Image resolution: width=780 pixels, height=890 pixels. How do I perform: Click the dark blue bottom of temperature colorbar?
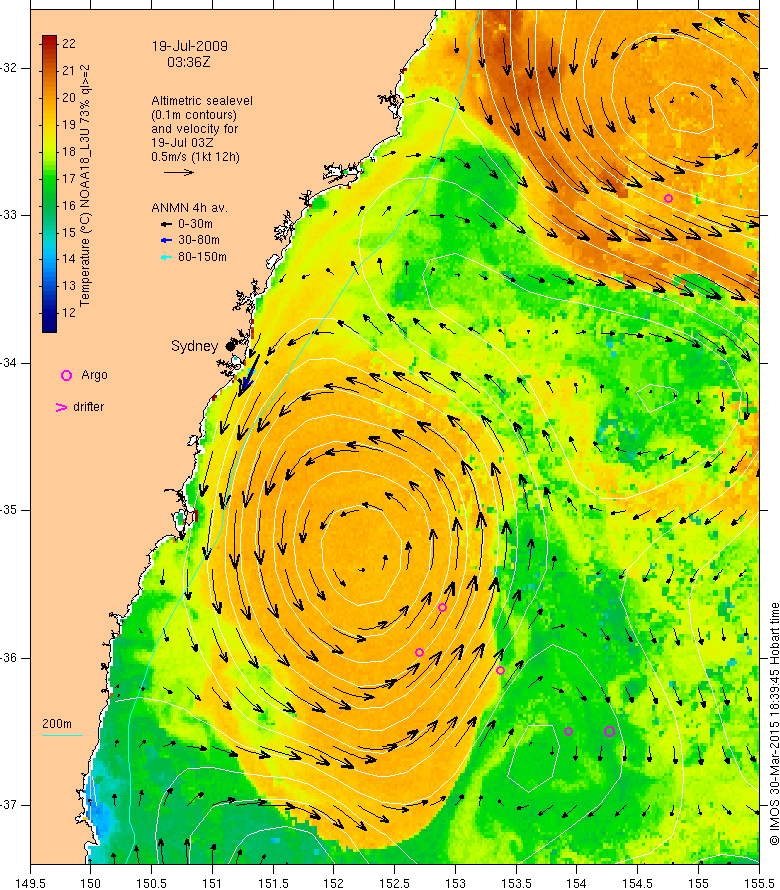tap(49, 325)
